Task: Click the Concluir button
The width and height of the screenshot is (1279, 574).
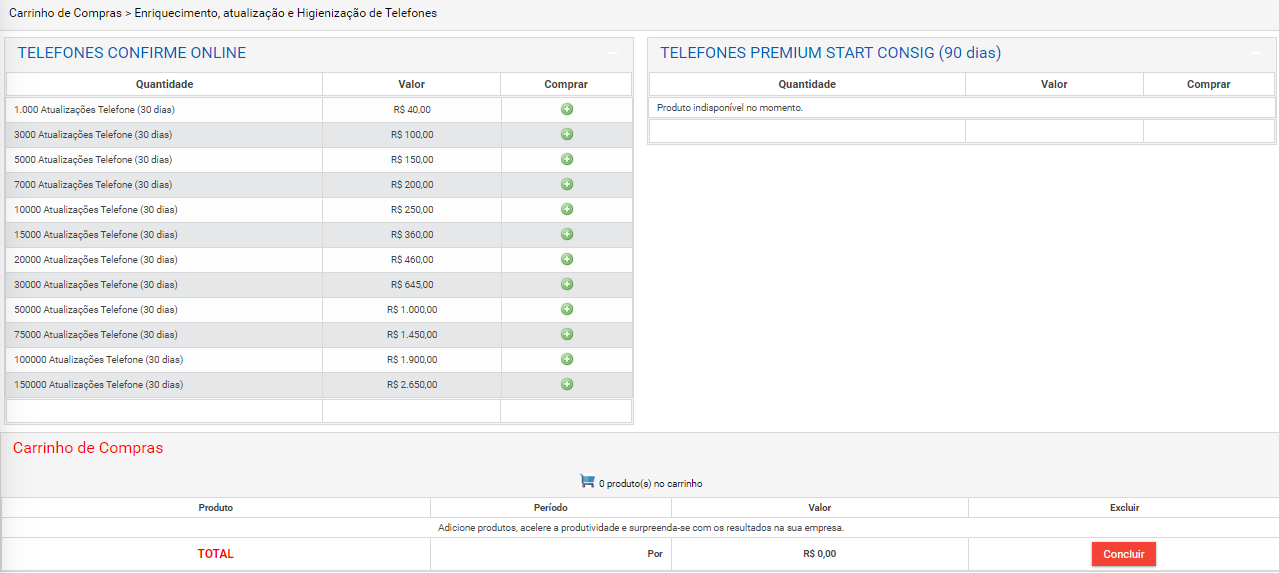Action: click(x=1124, y=554)
